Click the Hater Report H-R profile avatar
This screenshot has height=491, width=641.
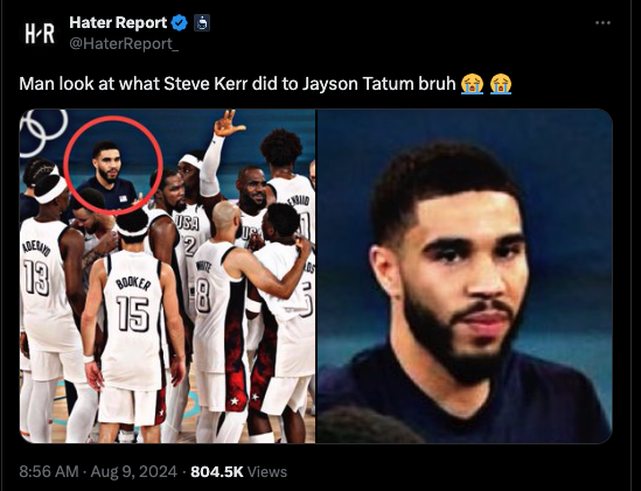tap(40, 33)
